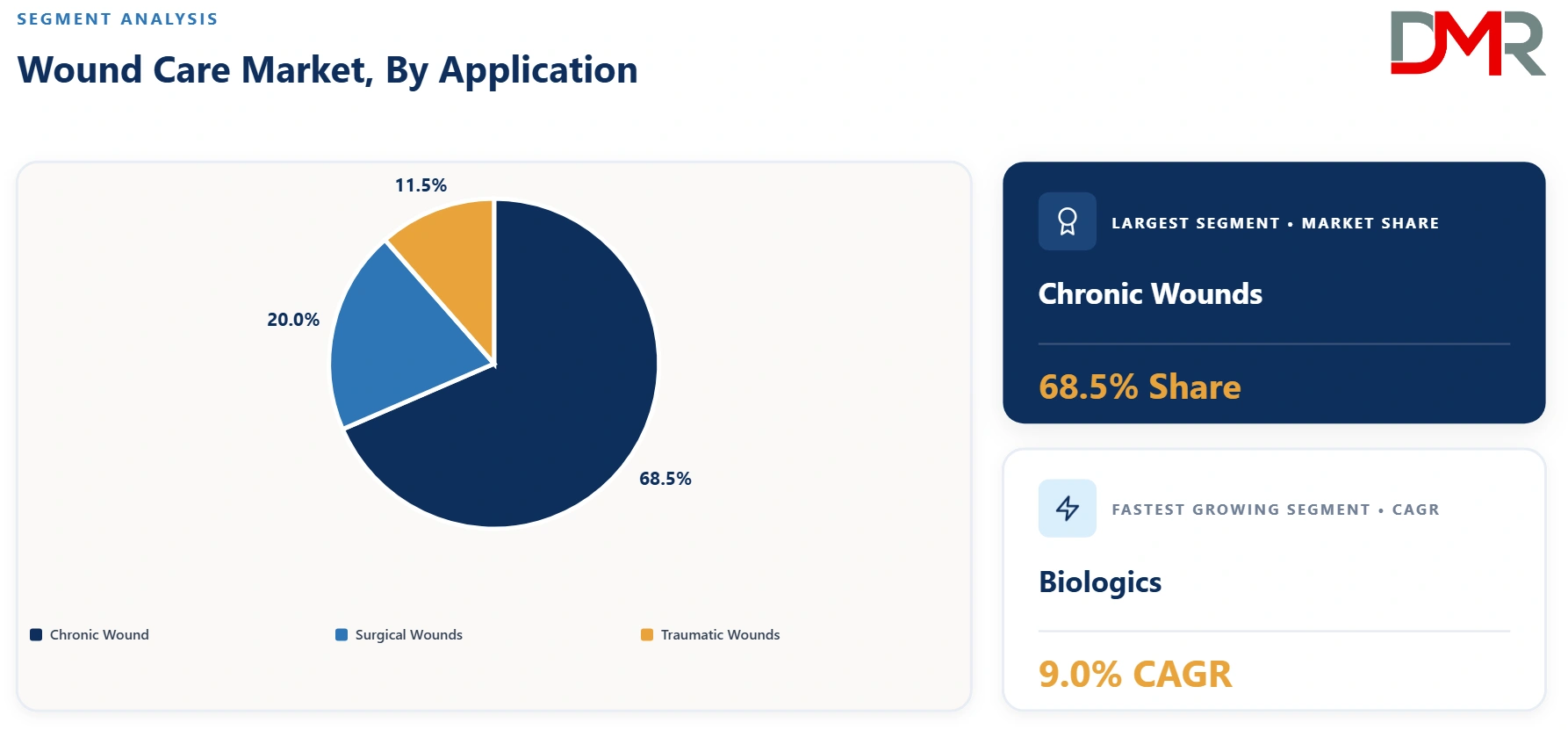This screenshot has width=1568, height=730.
Task: Click the '68.5%' pie data label
Action: [665, 479]
